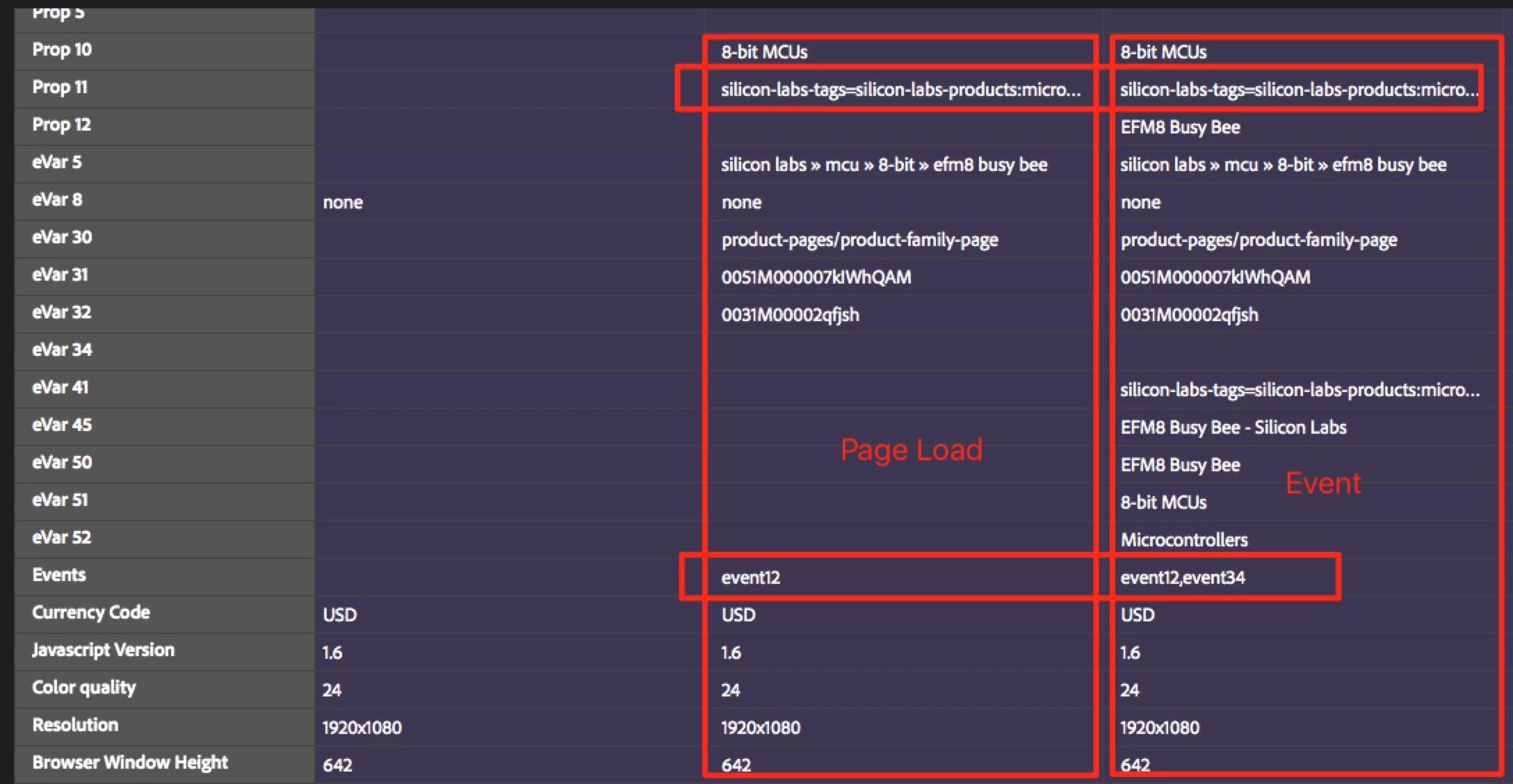Select the Events row label

[x=59, y=575]
